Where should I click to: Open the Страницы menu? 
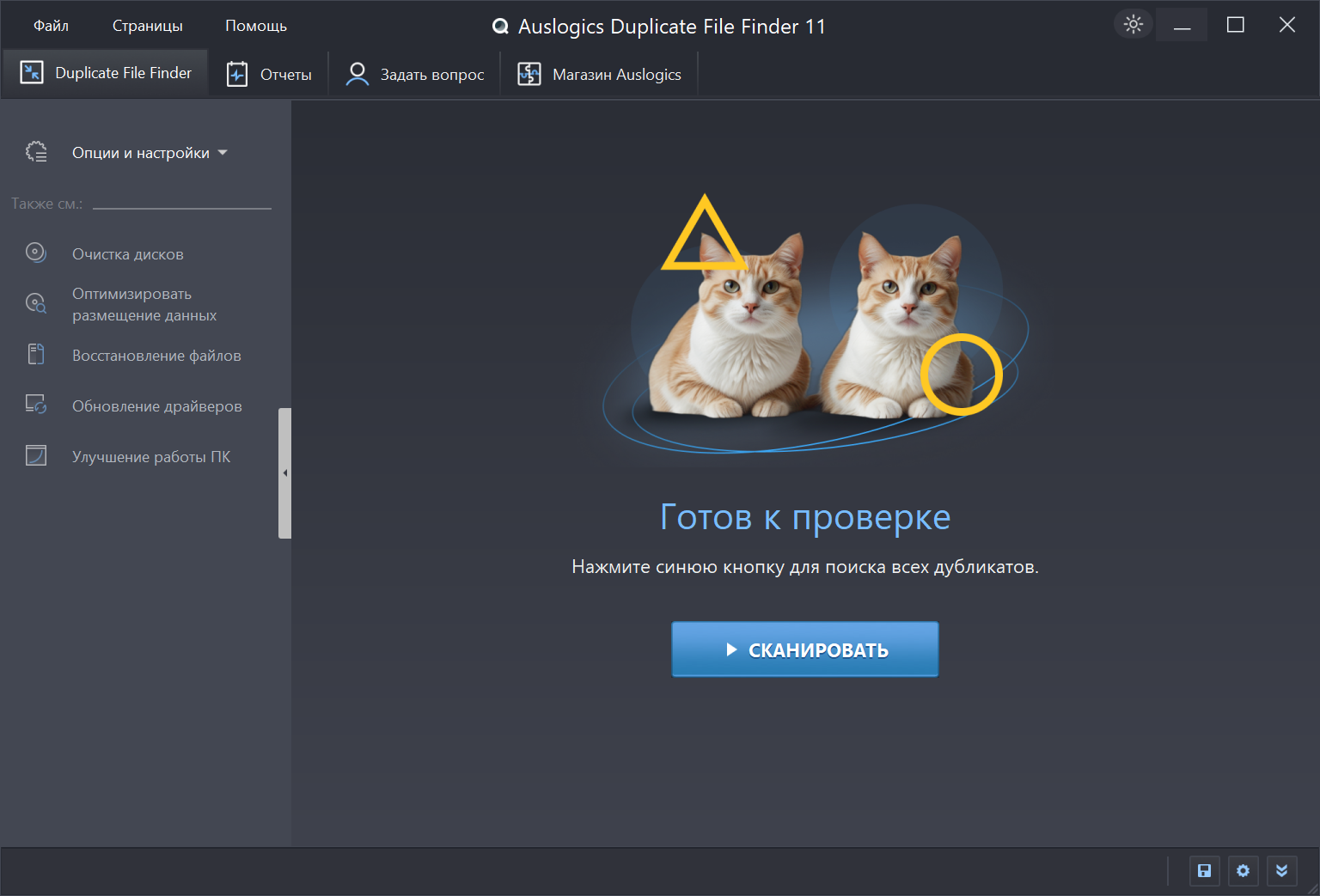tap(147, 26)
